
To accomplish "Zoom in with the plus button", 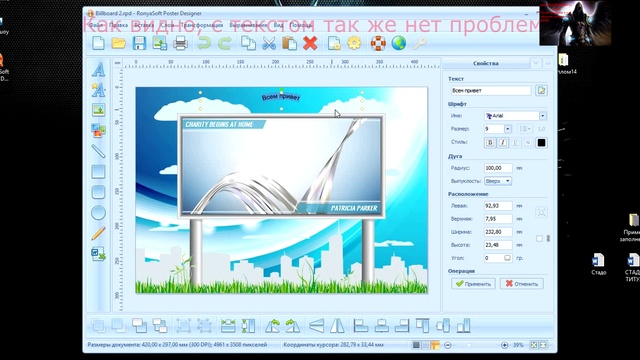I will coord(504,345).
